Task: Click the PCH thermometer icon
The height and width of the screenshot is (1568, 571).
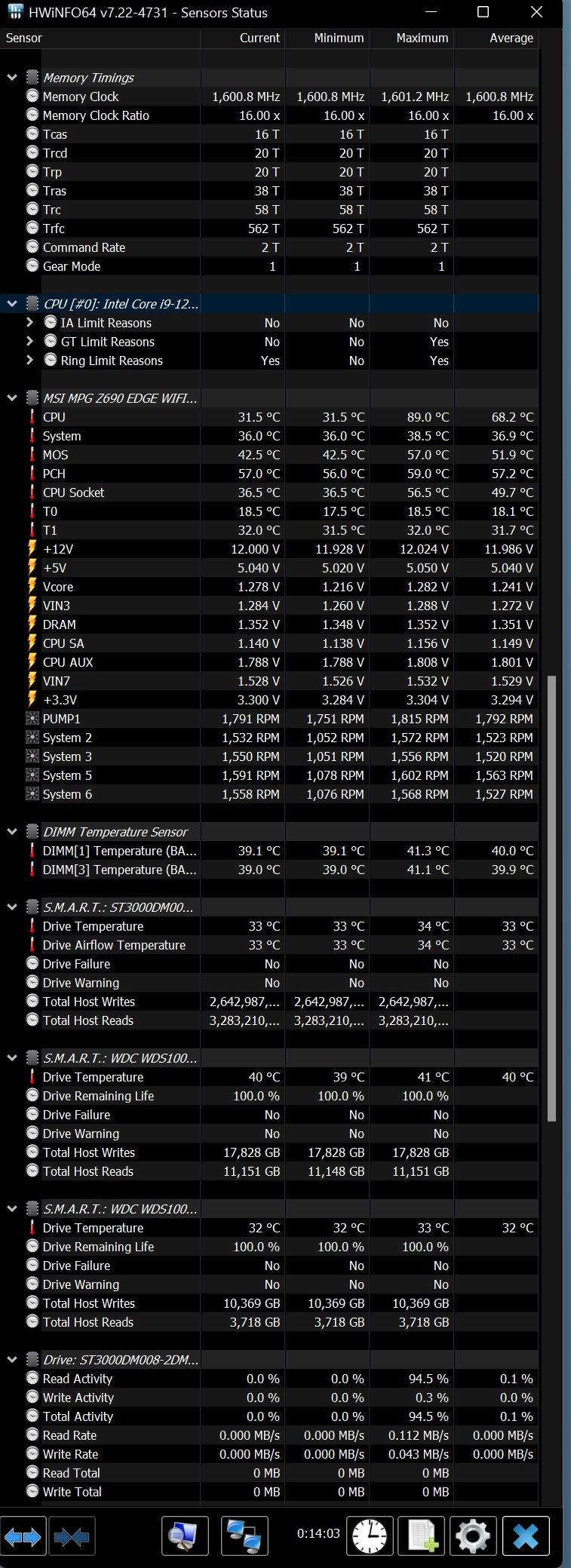Action: (x=32, y=473)
